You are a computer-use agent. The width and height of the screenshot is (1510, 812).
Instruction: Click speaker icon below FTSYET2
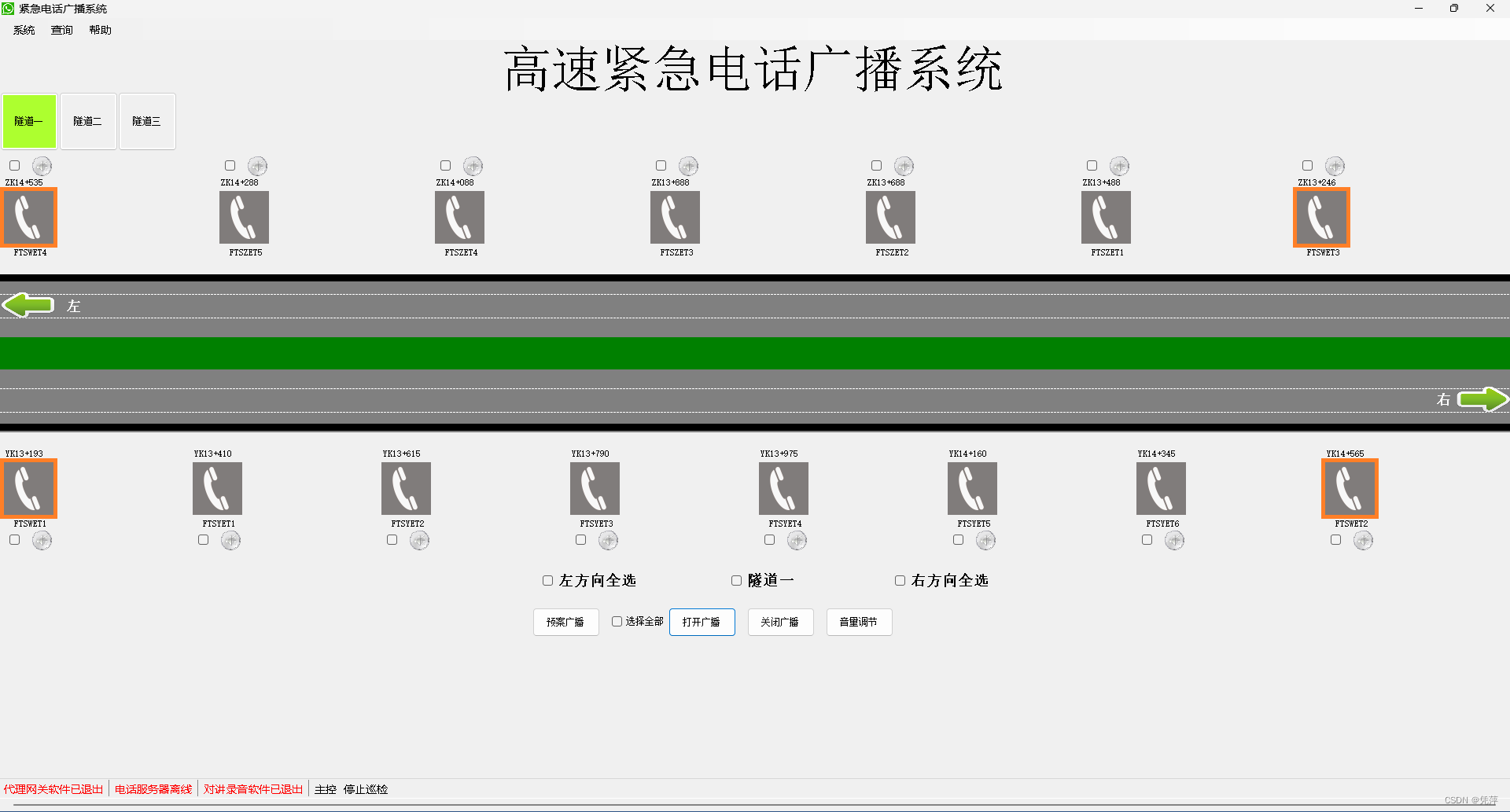click(420, 540)
